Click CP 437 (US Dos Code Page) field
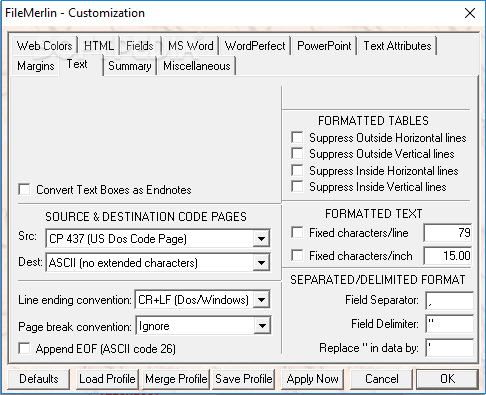 pos(158,238)
